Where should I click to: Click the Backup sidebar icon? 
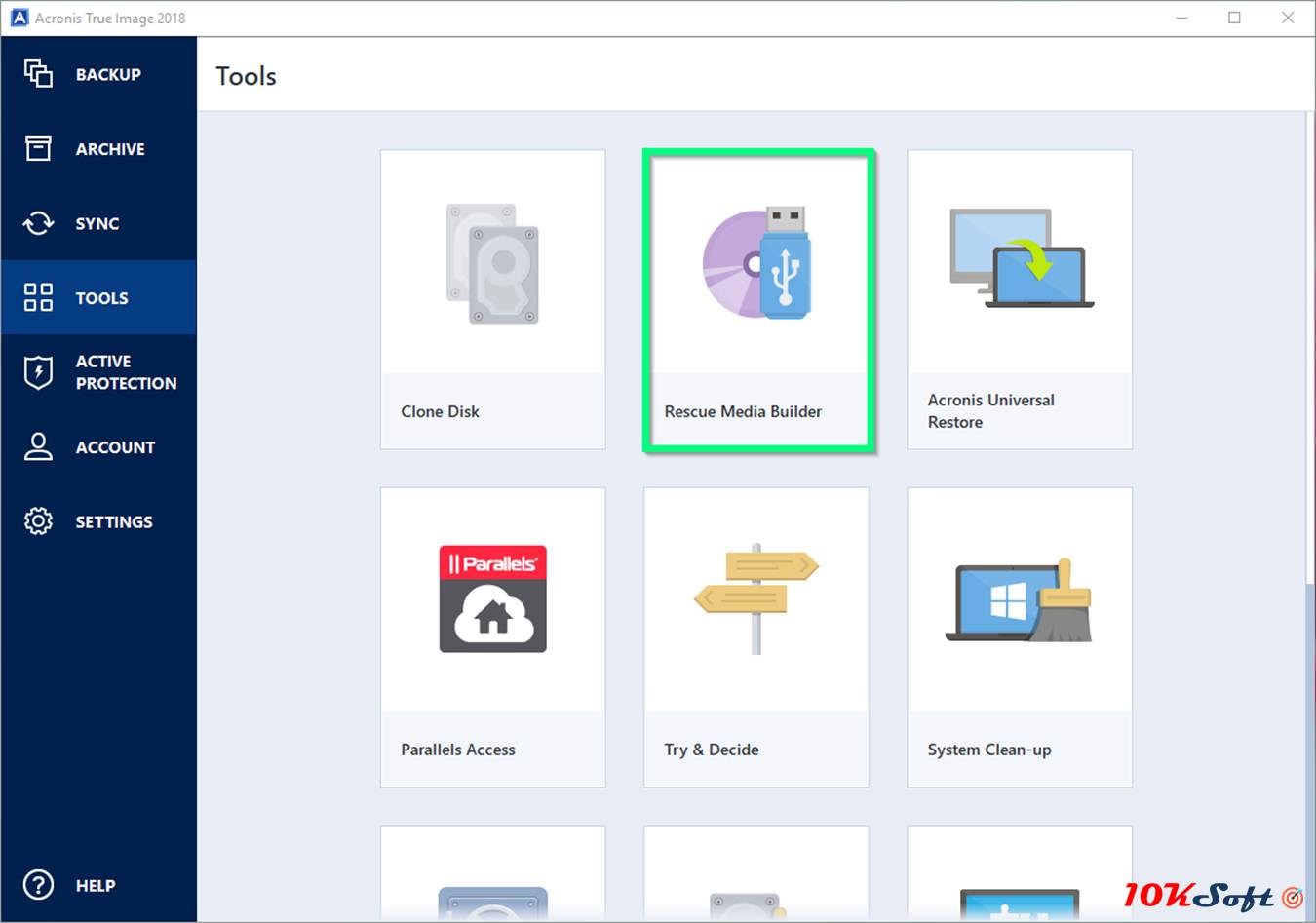pyautogui.click(x=38, y=74)
